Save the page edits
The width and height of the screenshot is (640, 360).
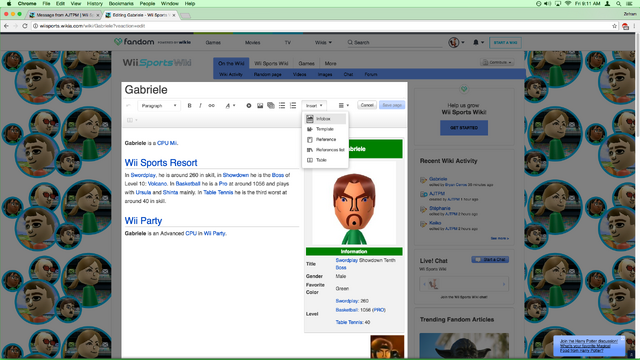392,105
